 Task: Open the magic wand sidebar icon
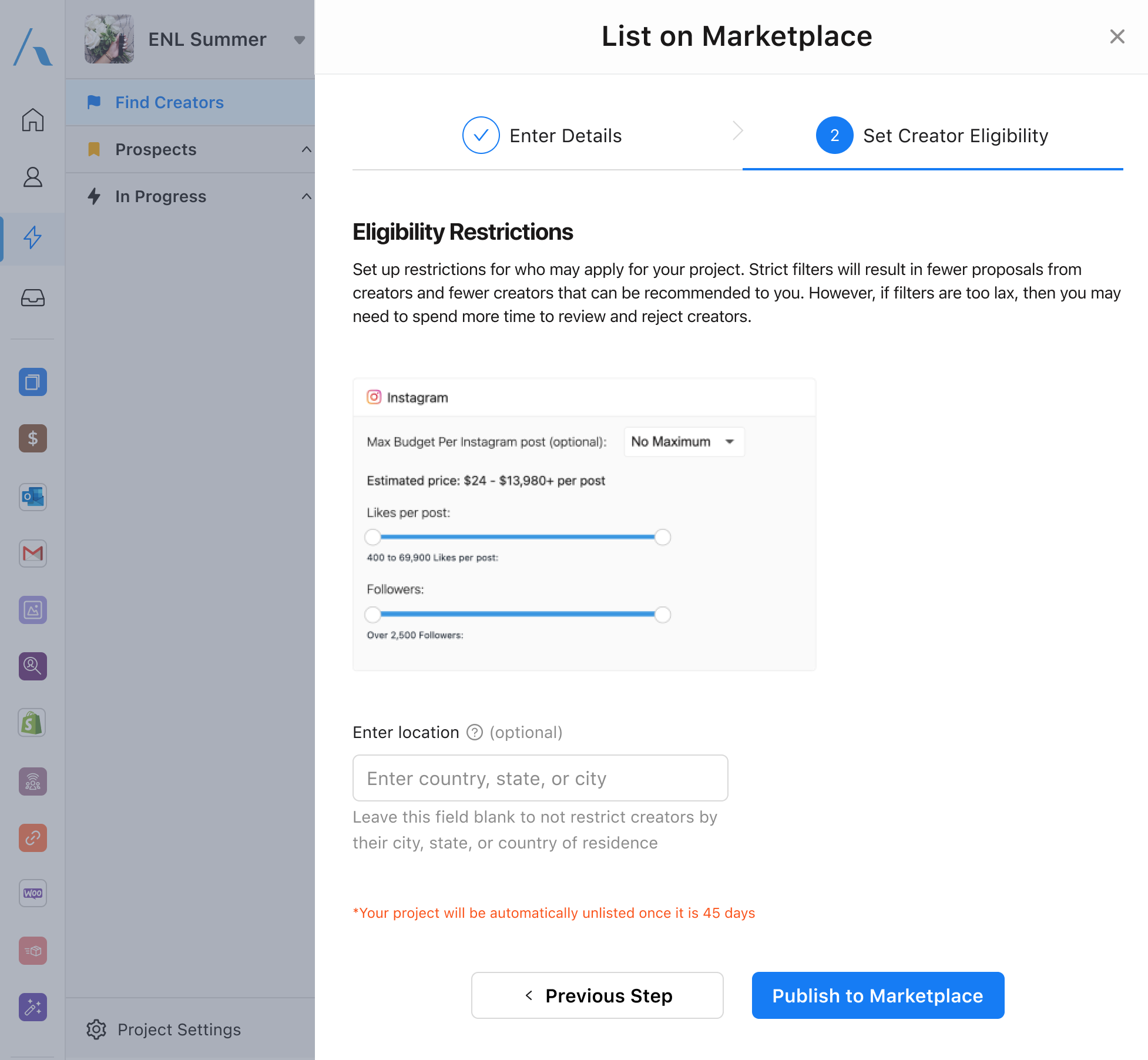click(x=33, y=1007)
